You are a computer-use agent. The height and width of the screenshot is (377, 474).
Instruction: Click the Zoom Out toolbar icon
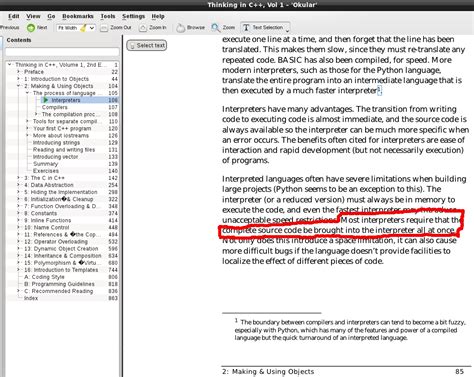(104, 28)
